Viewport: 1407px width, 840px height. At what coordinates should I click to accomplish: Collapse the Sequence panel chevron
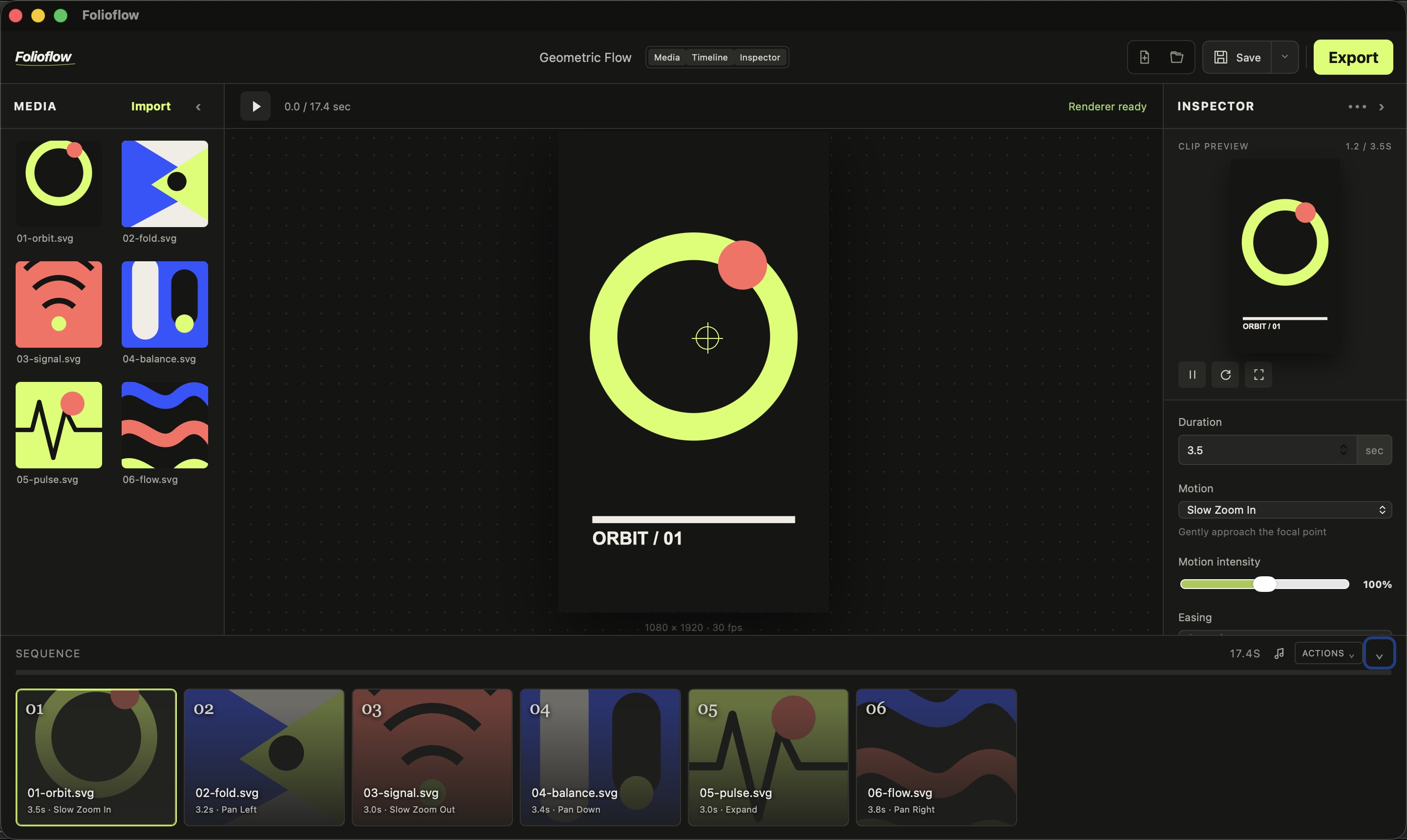(x=1379, y=654)
